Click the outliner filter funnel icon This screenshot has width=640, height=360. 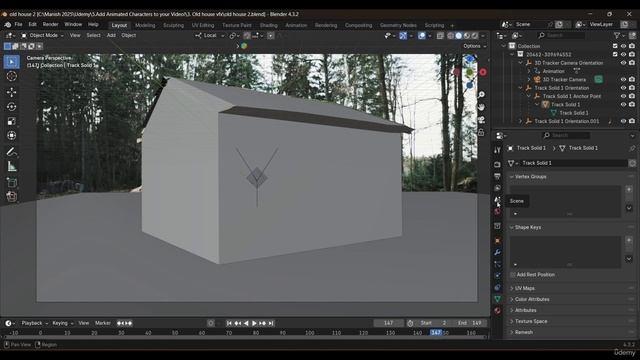617,36
